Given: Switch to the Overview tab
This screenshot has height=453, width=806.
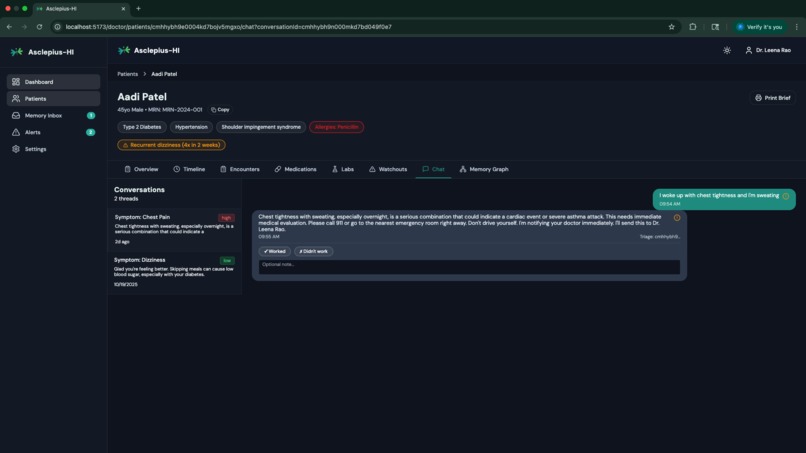Looking at the screenshot, I should pyautogui.click(x=141, y=169).
